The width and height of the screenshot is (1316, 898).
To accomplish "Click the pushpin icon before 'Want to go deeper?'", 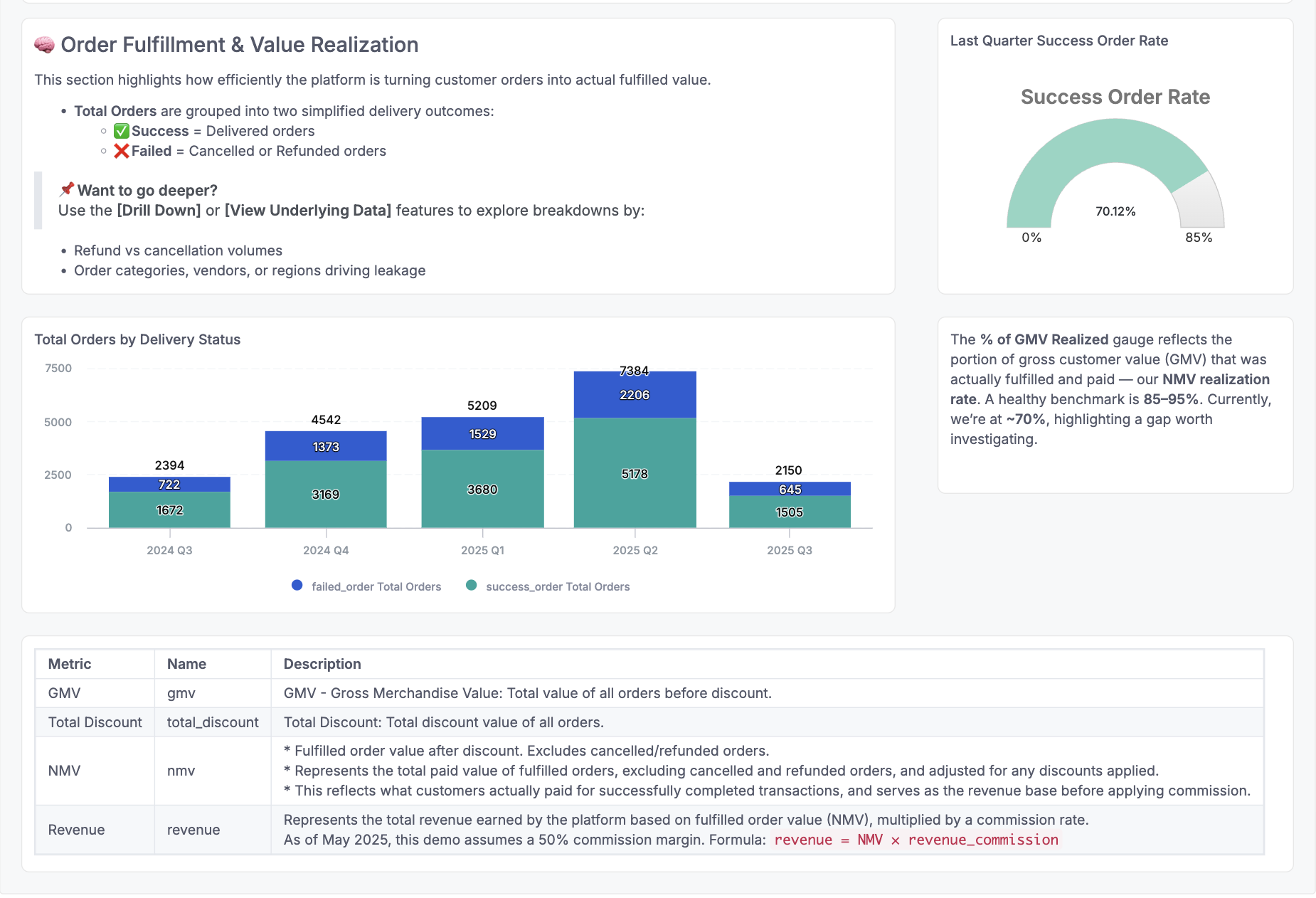I will click(x=67, y=189).
